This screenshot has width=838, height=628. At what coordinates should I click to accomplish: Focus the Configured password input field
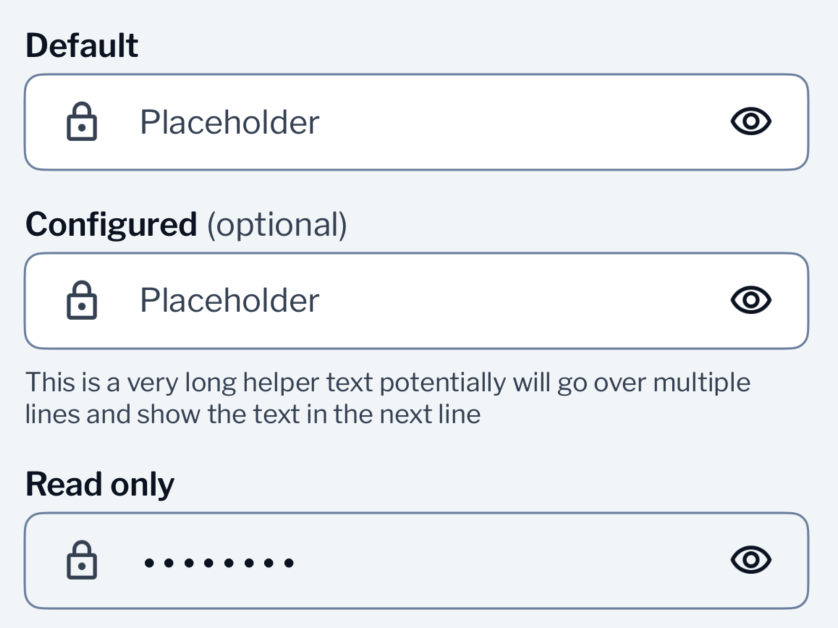(416, 300)
